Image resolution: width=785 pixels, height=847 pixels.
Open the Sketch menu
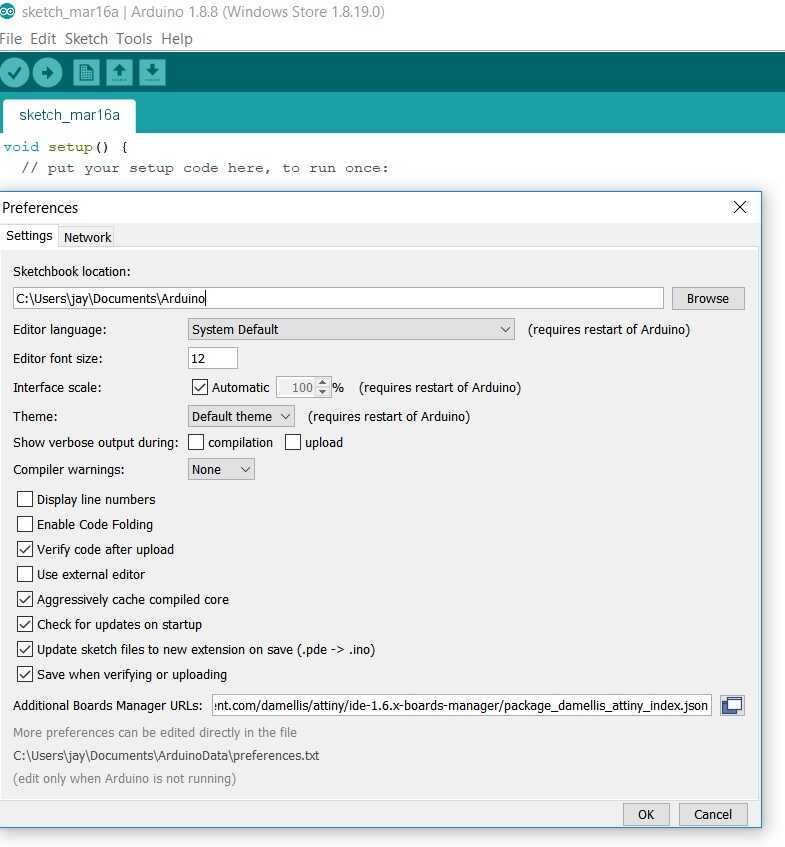(86, 39)
